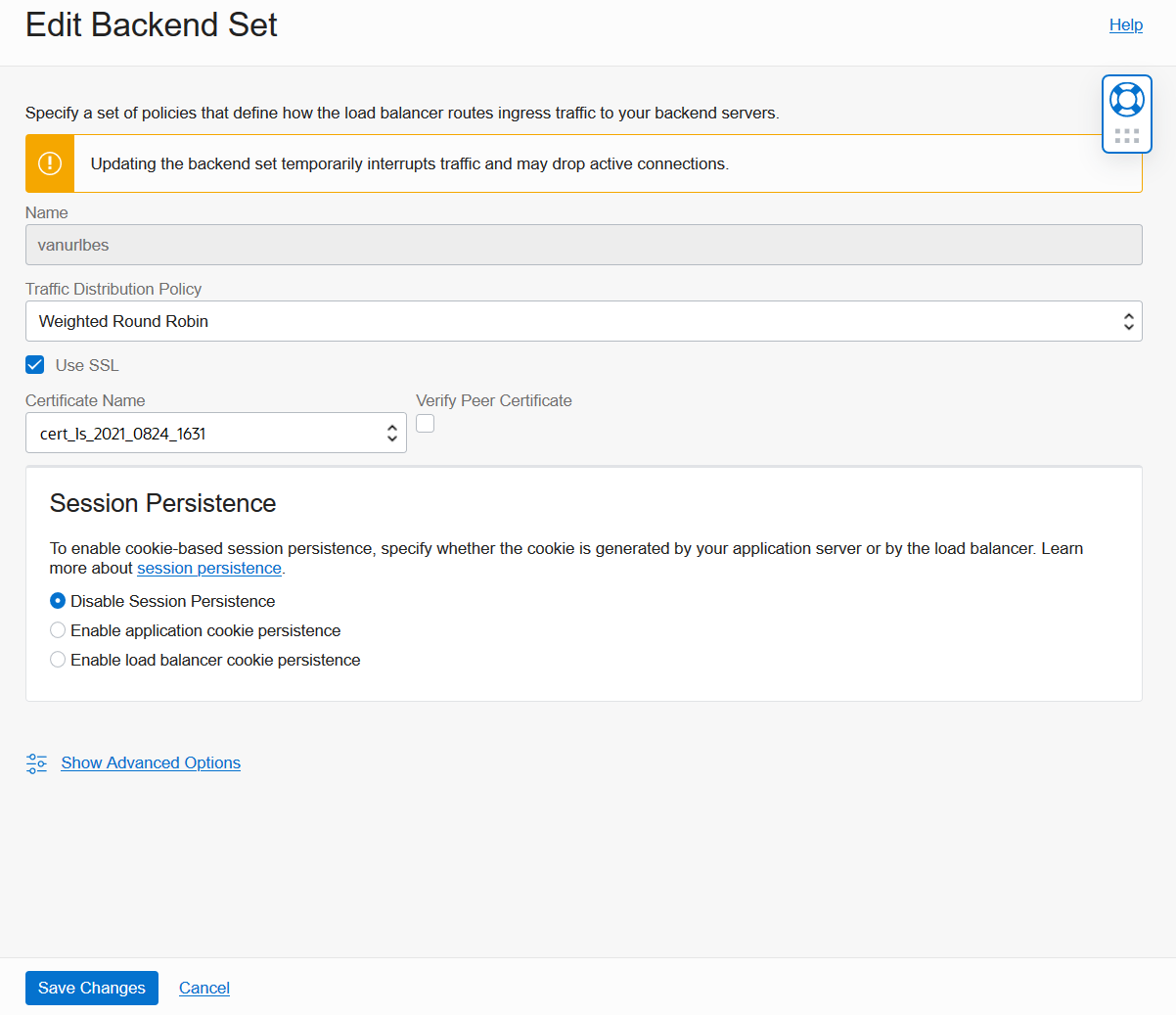The width and height of the screenshot is (1176, 1015).
Task: Enable Verify Peer Certificate
Action: click(x=425, y=423)
